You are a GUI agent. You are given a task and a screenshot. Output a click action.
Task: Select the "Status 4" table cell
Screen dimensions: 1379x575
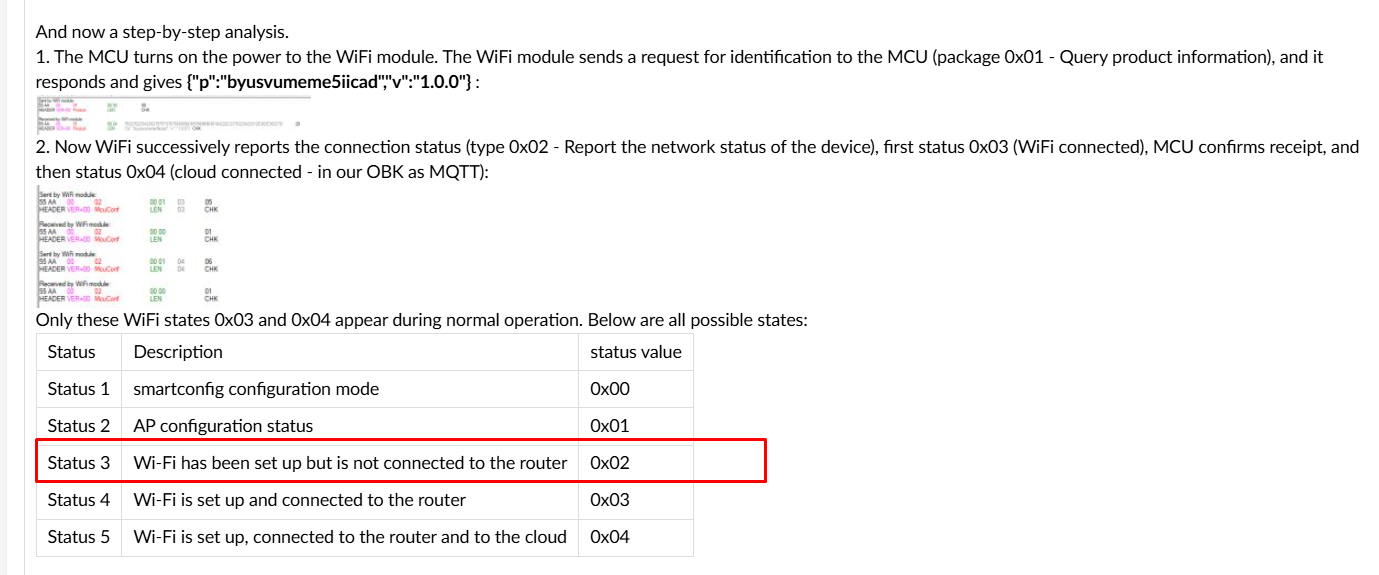tap(79, 500)
